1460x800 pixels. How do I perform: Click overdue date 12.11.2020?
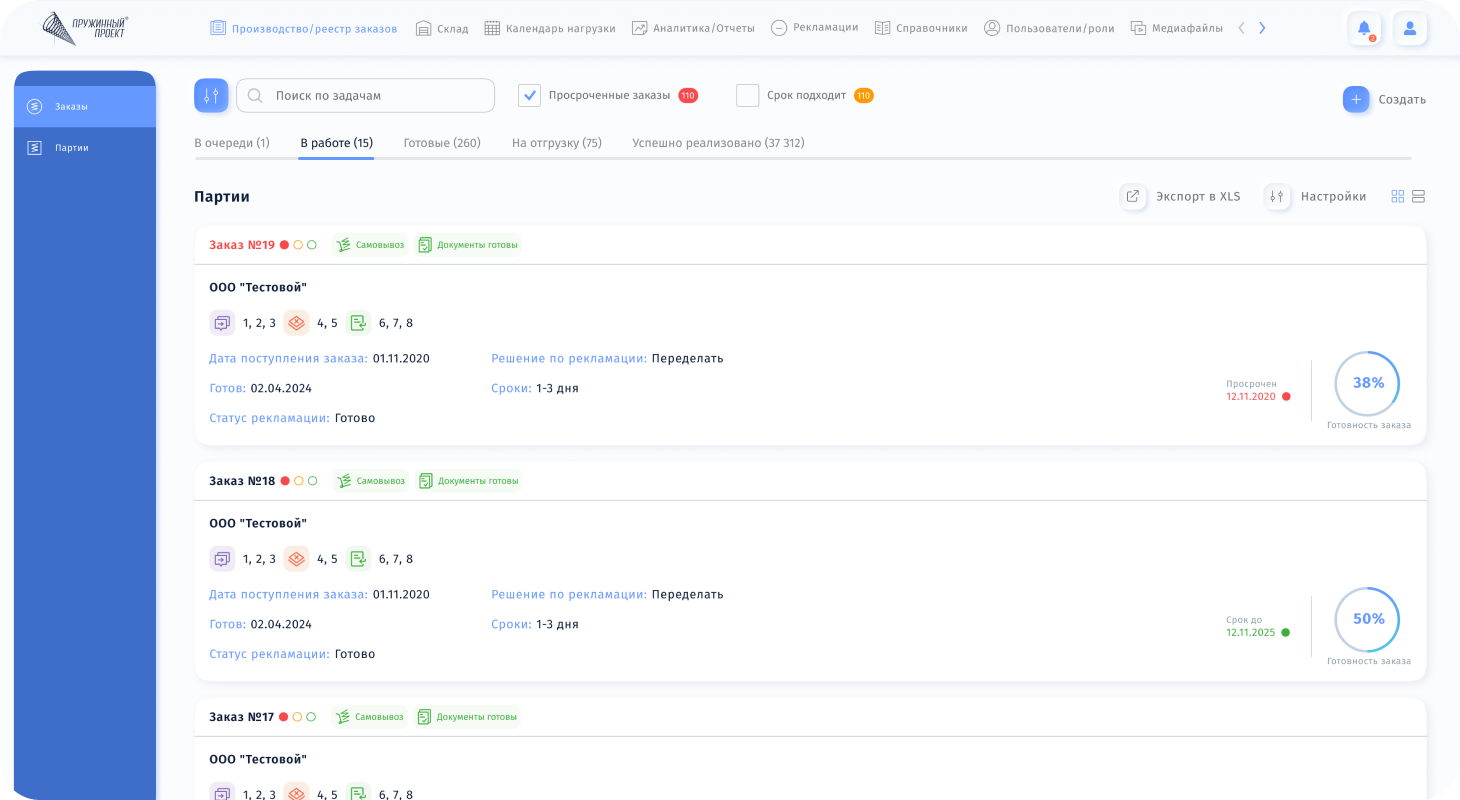coord(1251,397)
